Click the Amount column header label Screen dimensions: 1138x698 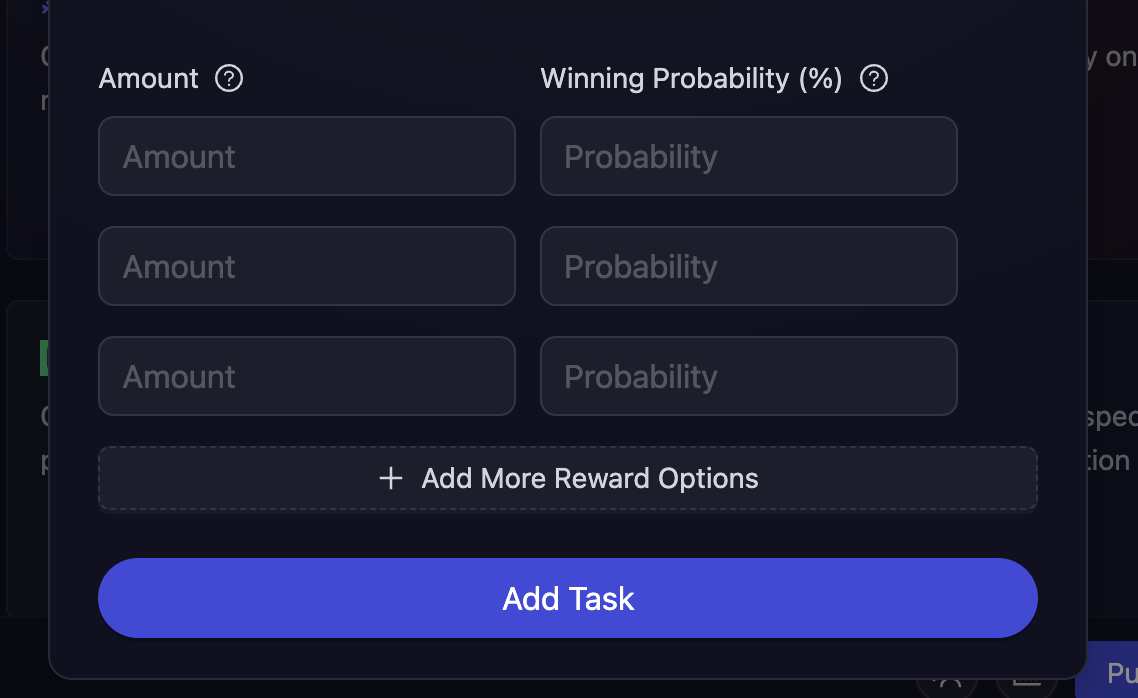tap(148, 78)
